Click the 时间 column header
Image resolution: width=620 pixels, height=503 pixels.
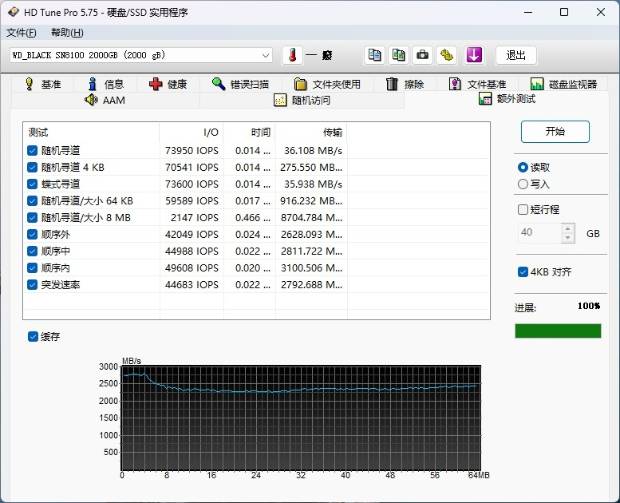click(250, 132)
